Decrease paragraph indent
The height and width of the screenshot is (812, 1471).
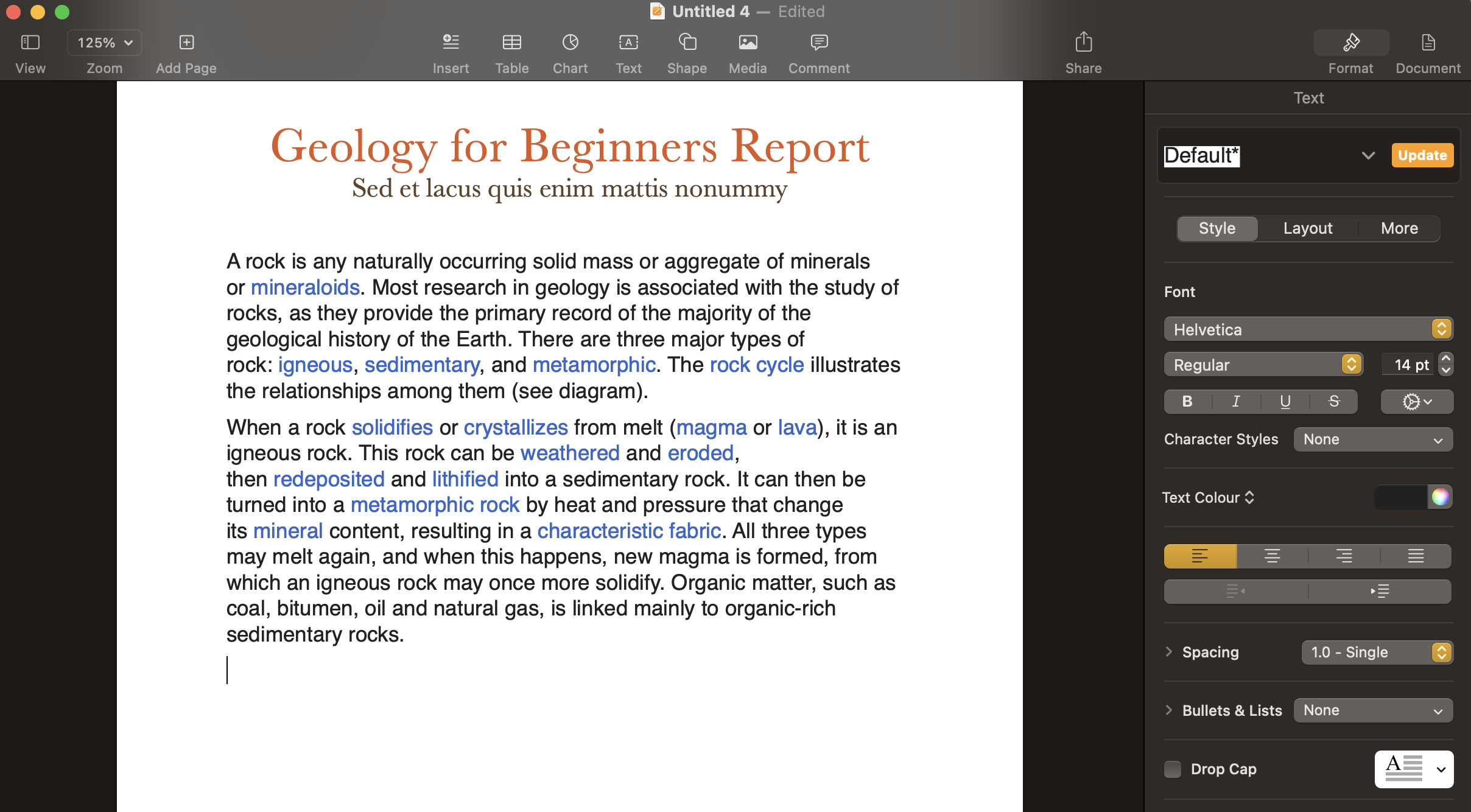tap(1236, 591)
